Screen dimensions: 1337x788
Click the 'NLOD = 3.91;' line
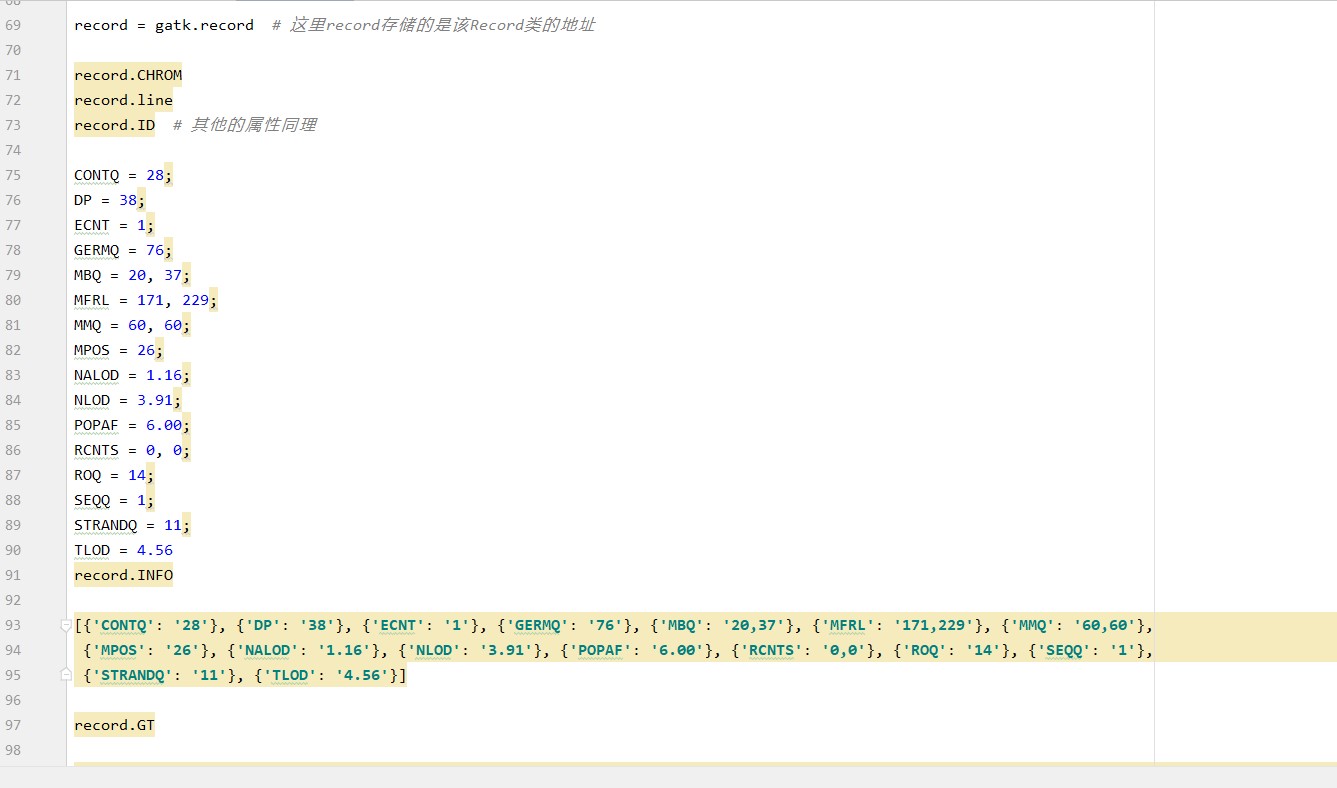[128, 400]
